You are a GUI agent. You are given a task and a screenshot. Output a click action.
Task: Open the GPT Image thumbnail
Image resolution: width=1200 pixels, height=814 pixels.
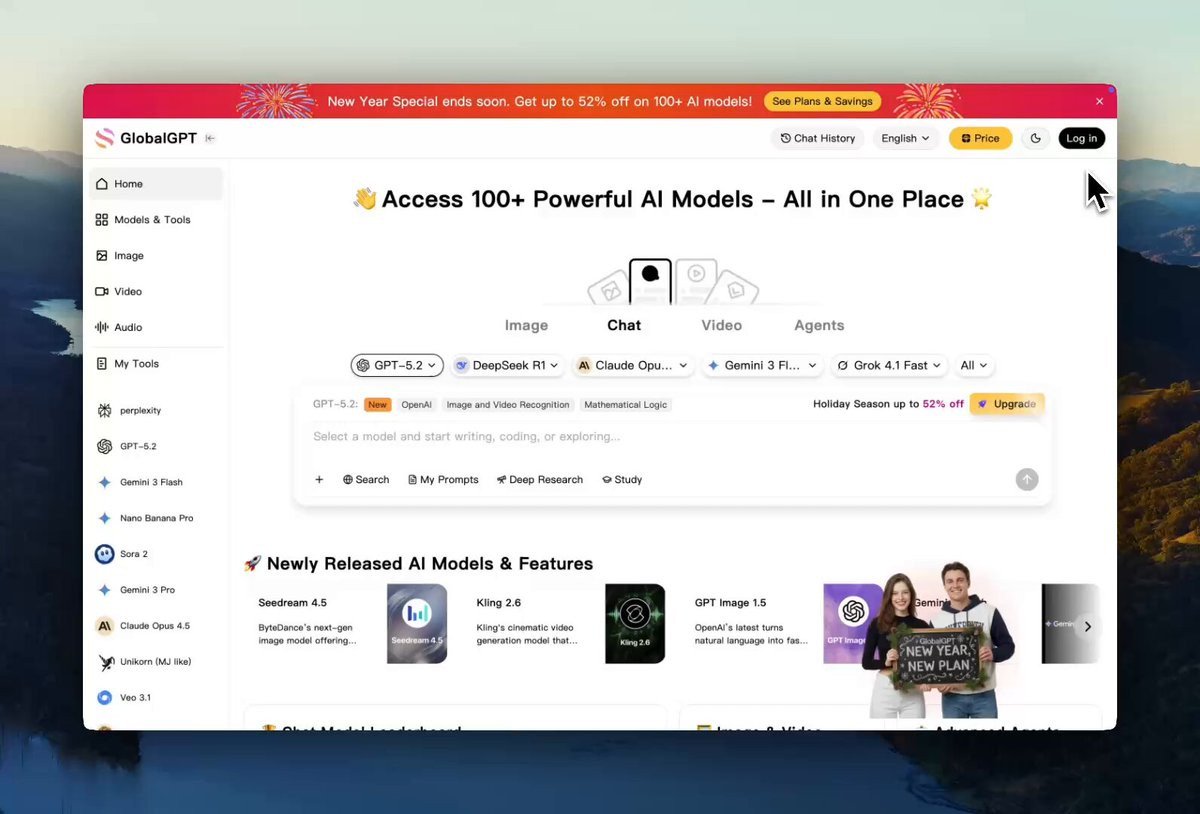(846, 624)
